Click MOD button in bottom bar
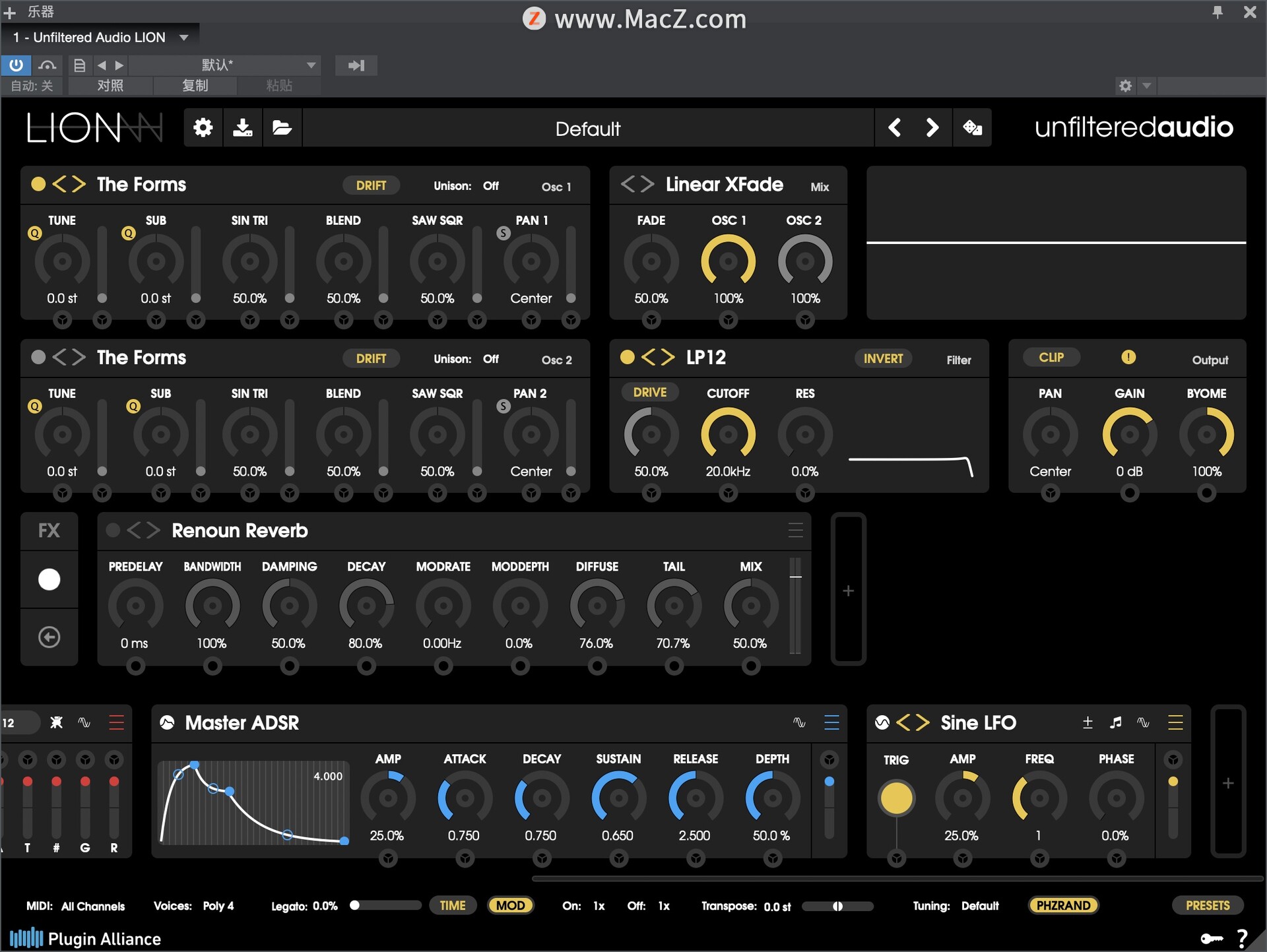This screenshot has height=952, width=1267. coord(510,905)
